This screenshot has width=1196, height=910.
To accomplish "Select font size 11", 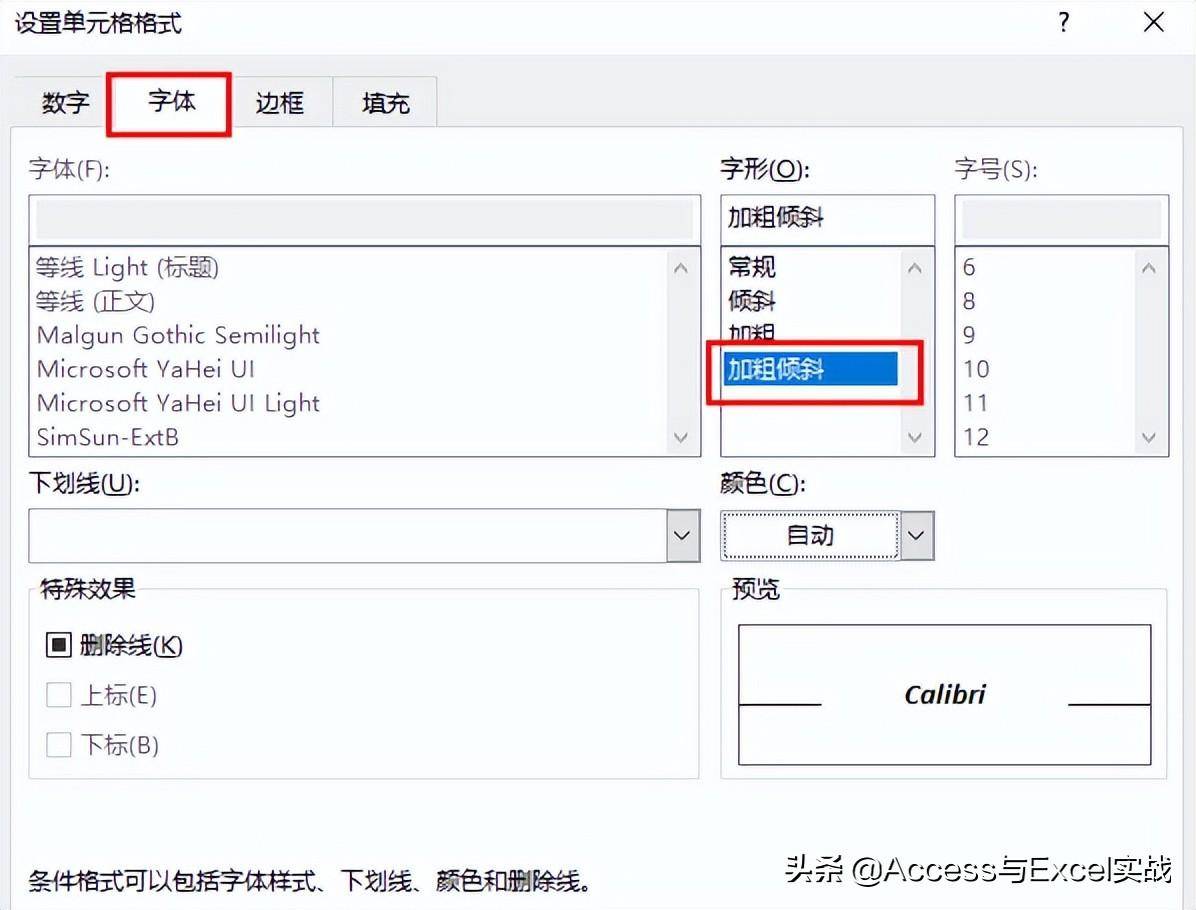I will click(x=976, y=403).
